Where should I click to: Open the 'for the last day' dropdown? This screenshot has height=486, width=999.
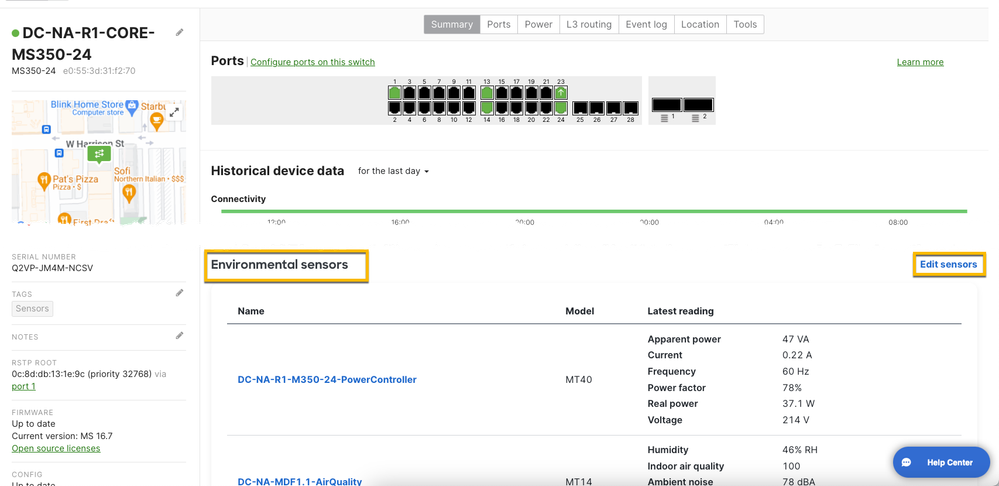393,172
